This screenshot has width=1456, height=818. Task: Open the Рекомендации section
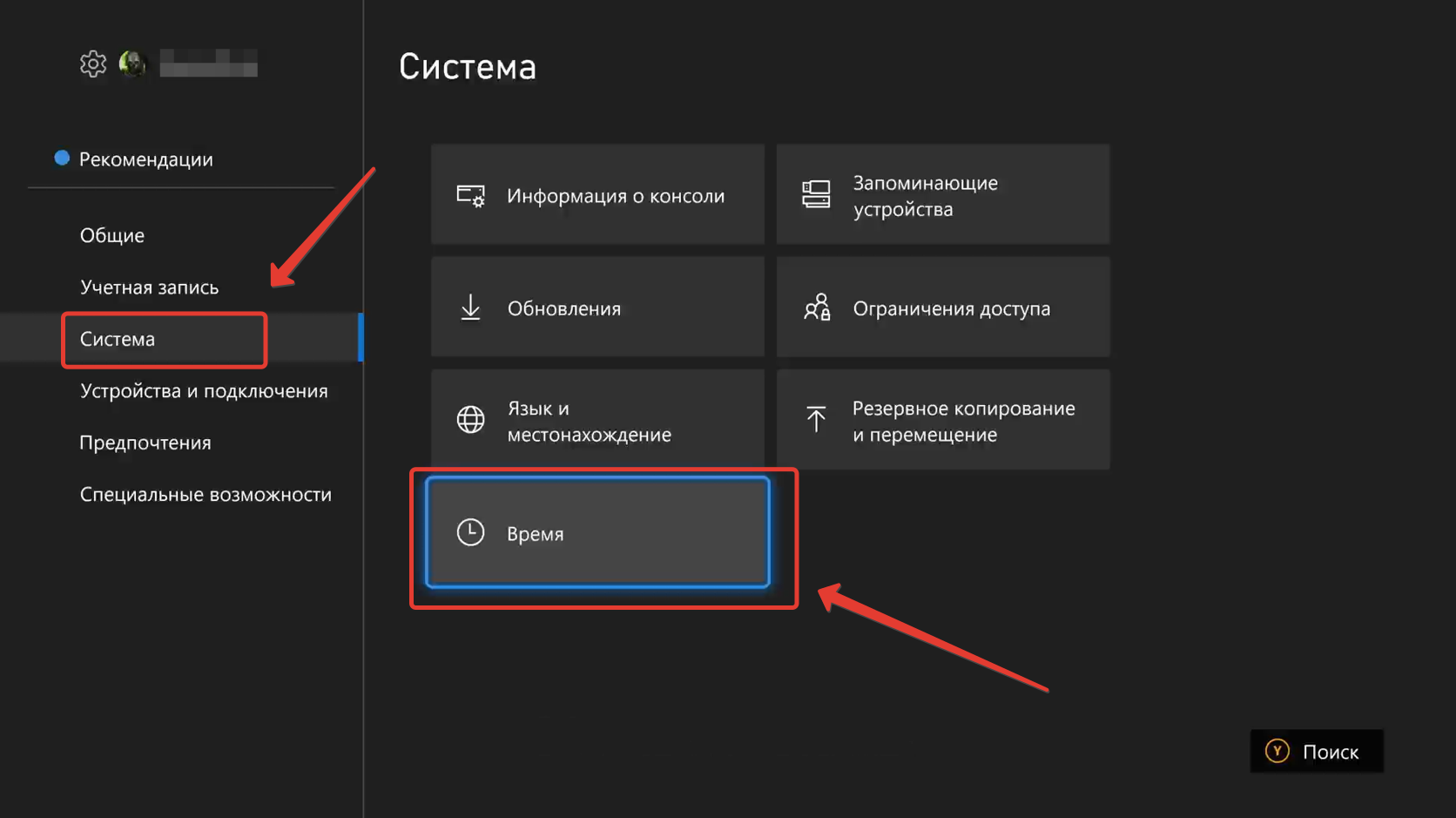(145, 159)
